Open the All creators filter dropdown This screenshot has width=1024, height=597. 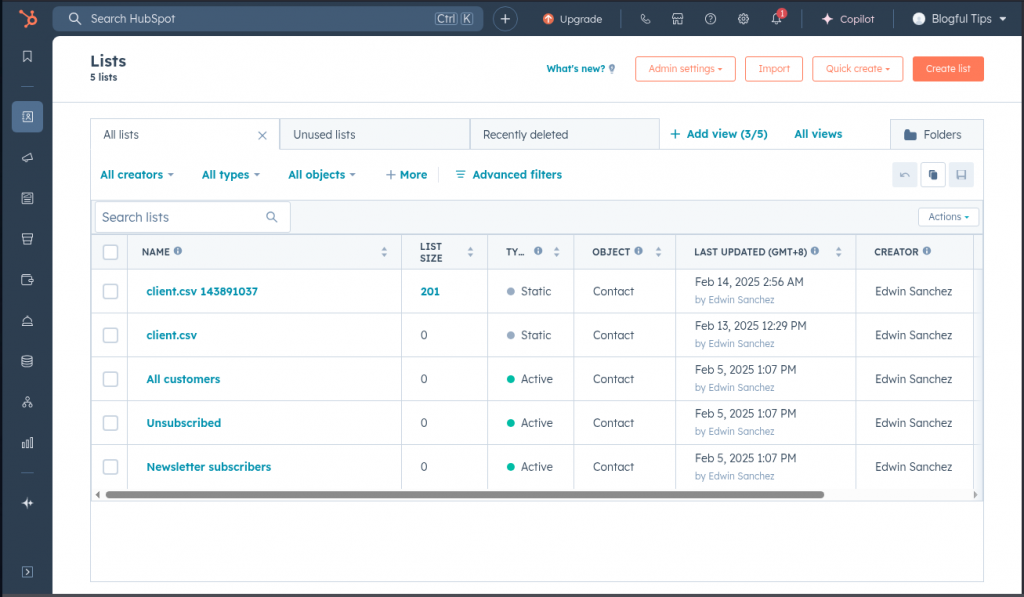tap(137, 174)
